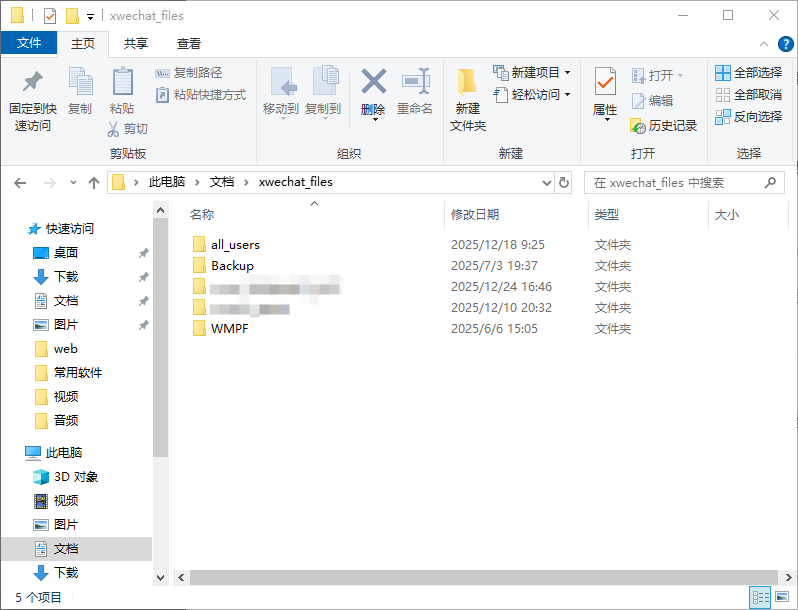Click properties checkmark icon in title bar
The image size is (798, 610).
coord(49,16)
